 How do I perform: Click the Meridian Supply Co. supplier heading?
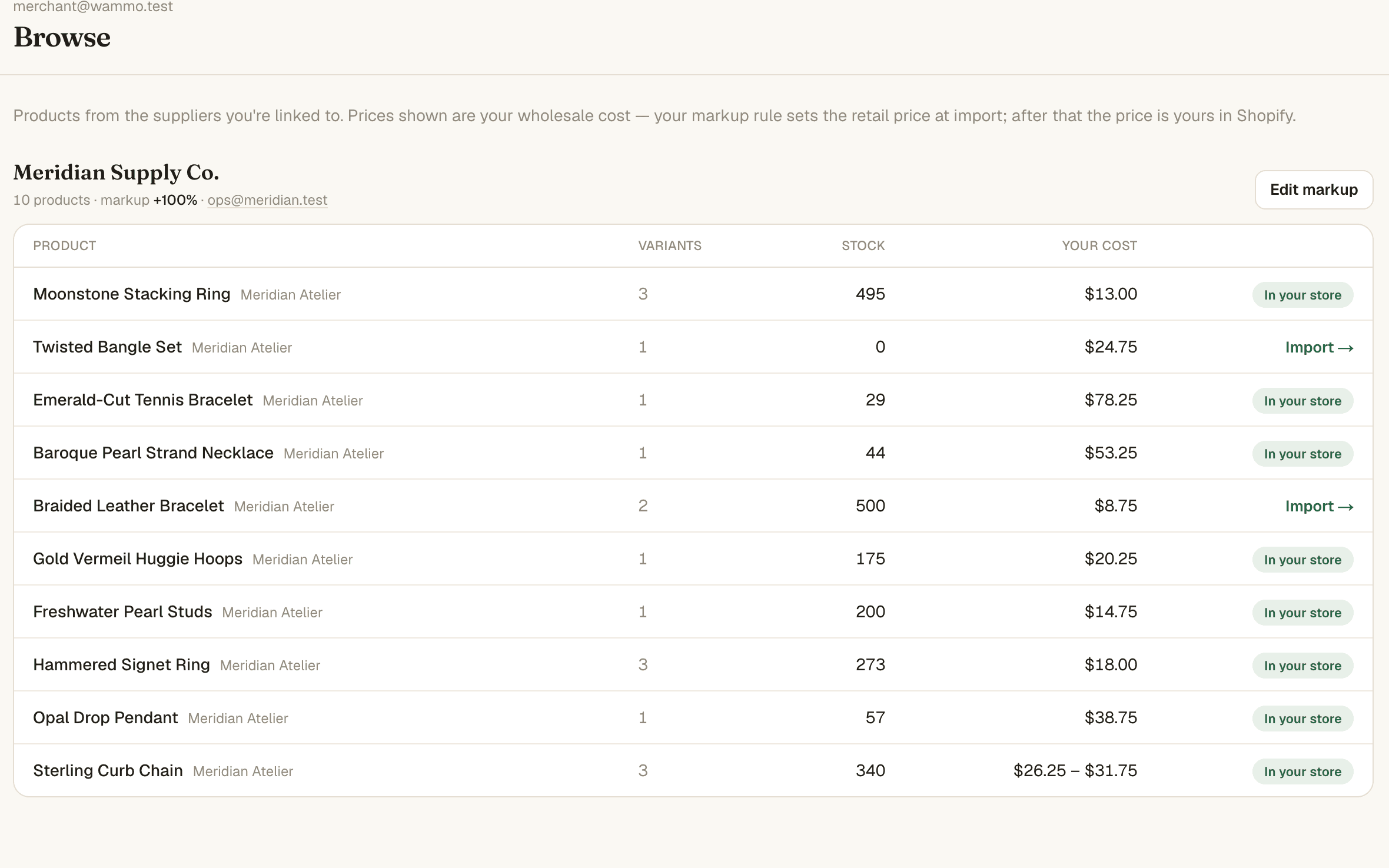116,172
